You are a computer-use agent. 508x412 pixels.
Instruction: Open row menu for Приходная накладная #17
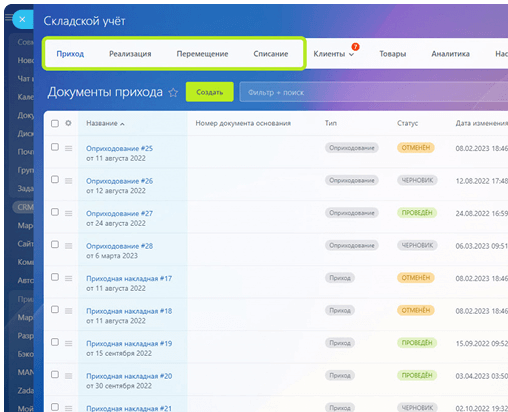tap(68, 278)
